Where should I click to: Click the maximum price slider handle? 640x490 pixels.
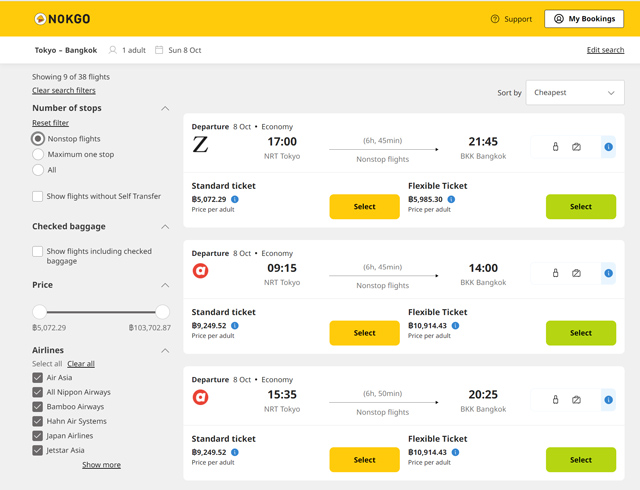(162, 312)
